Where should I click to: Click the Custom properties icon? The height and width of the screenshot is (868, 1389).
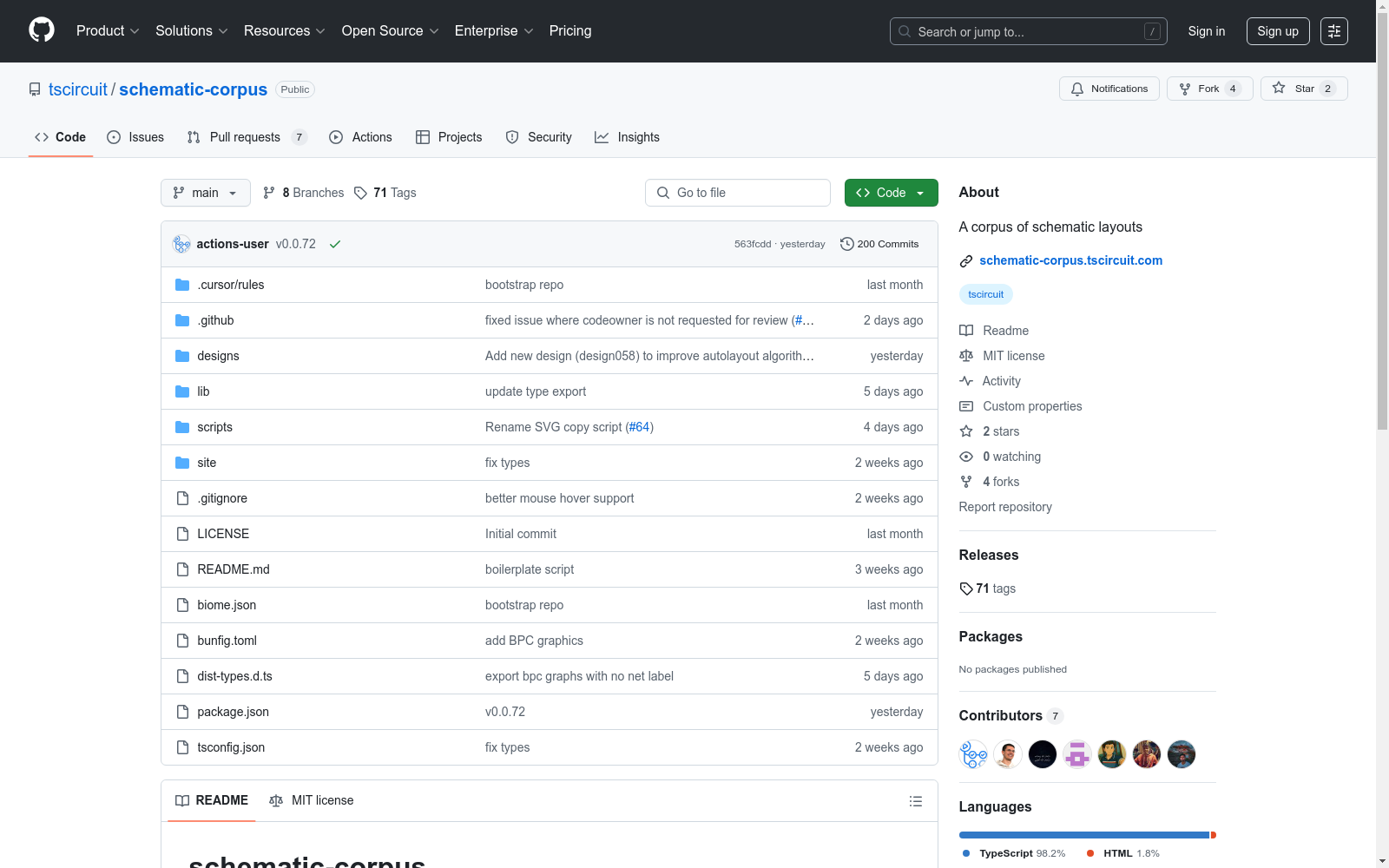966,406
